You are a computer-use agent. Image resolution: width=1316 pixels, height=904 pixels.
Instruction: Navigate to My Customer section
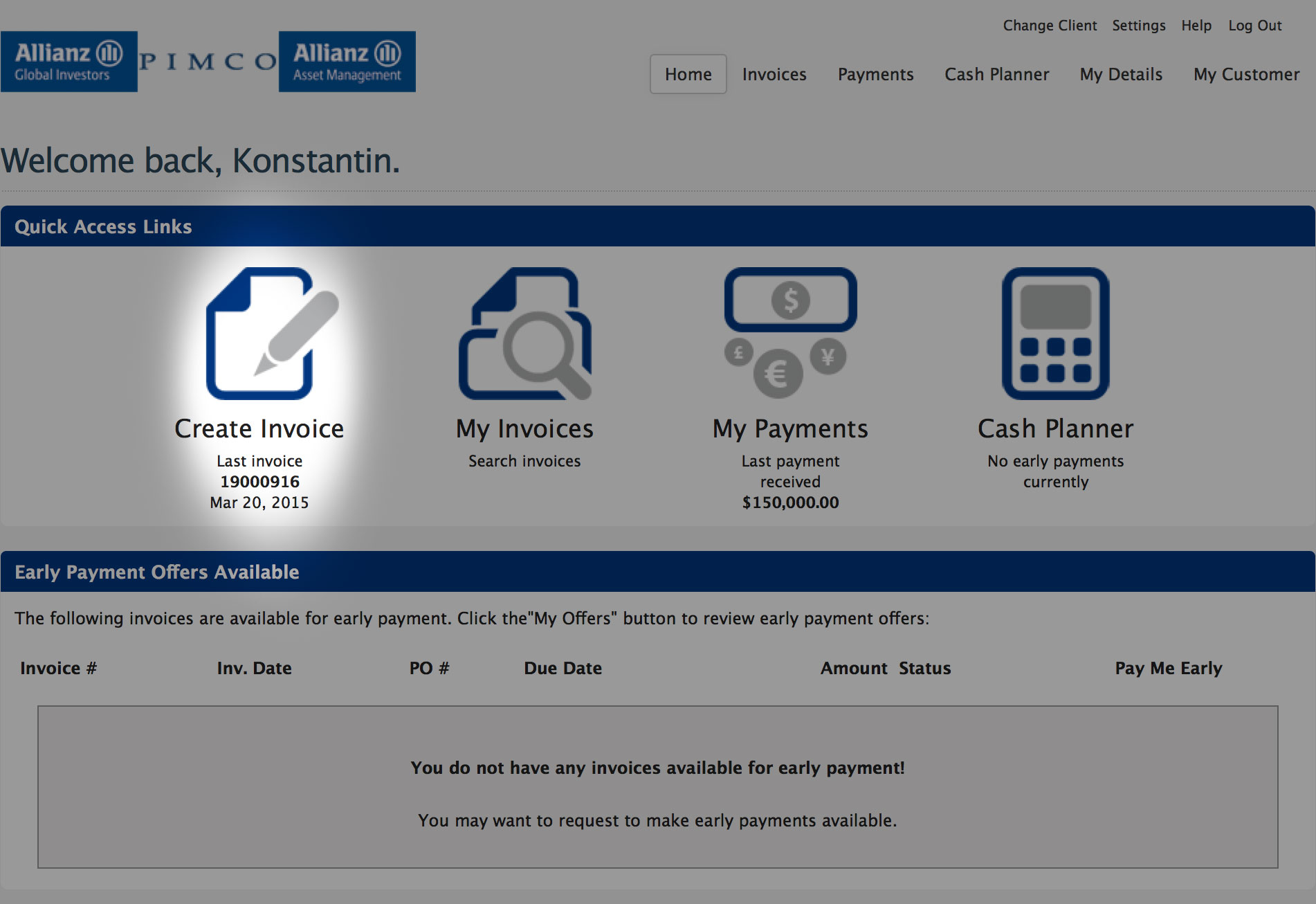click(x=1245, y=74)
